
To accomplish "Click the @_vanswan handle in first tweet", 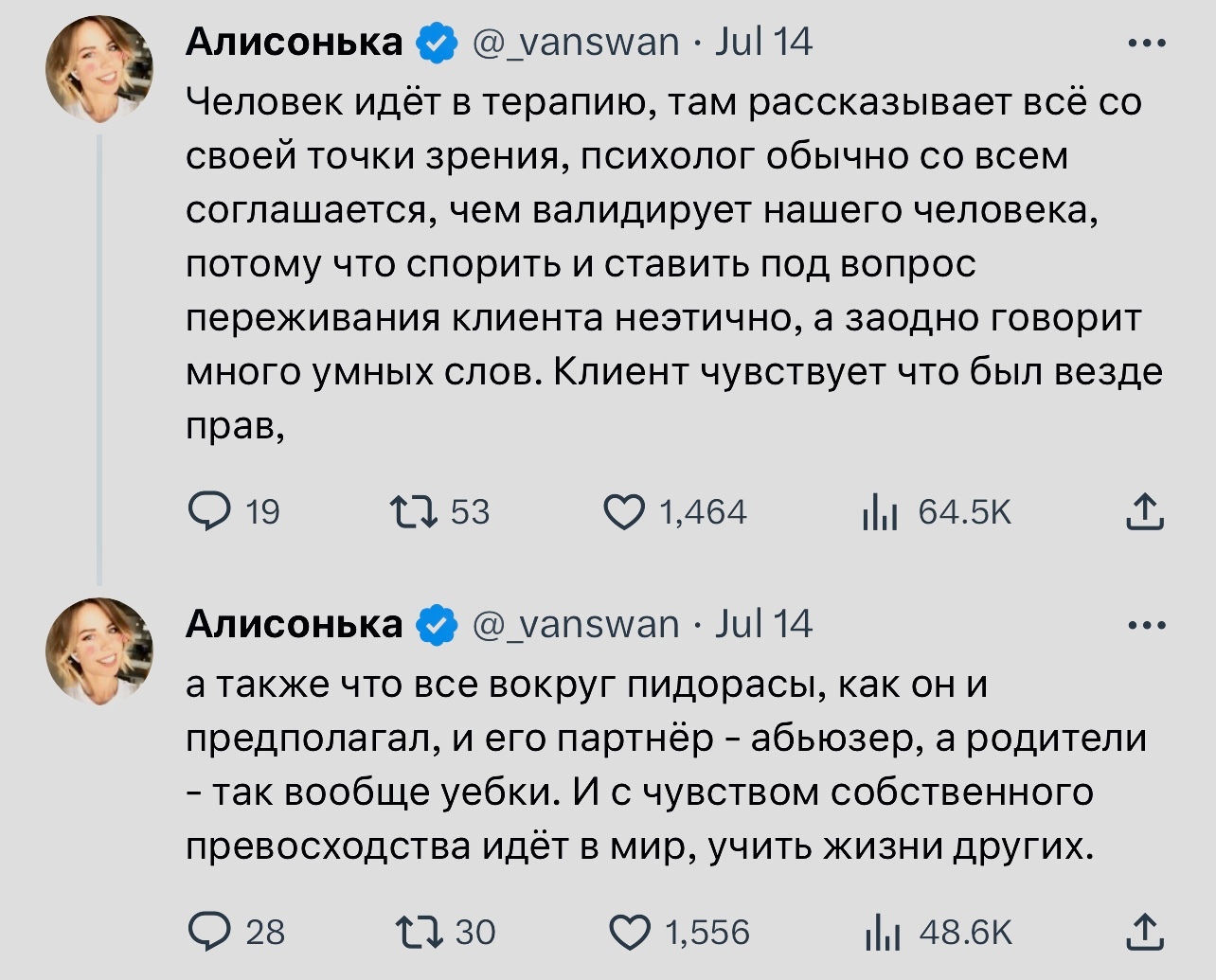I will [576, 43].
